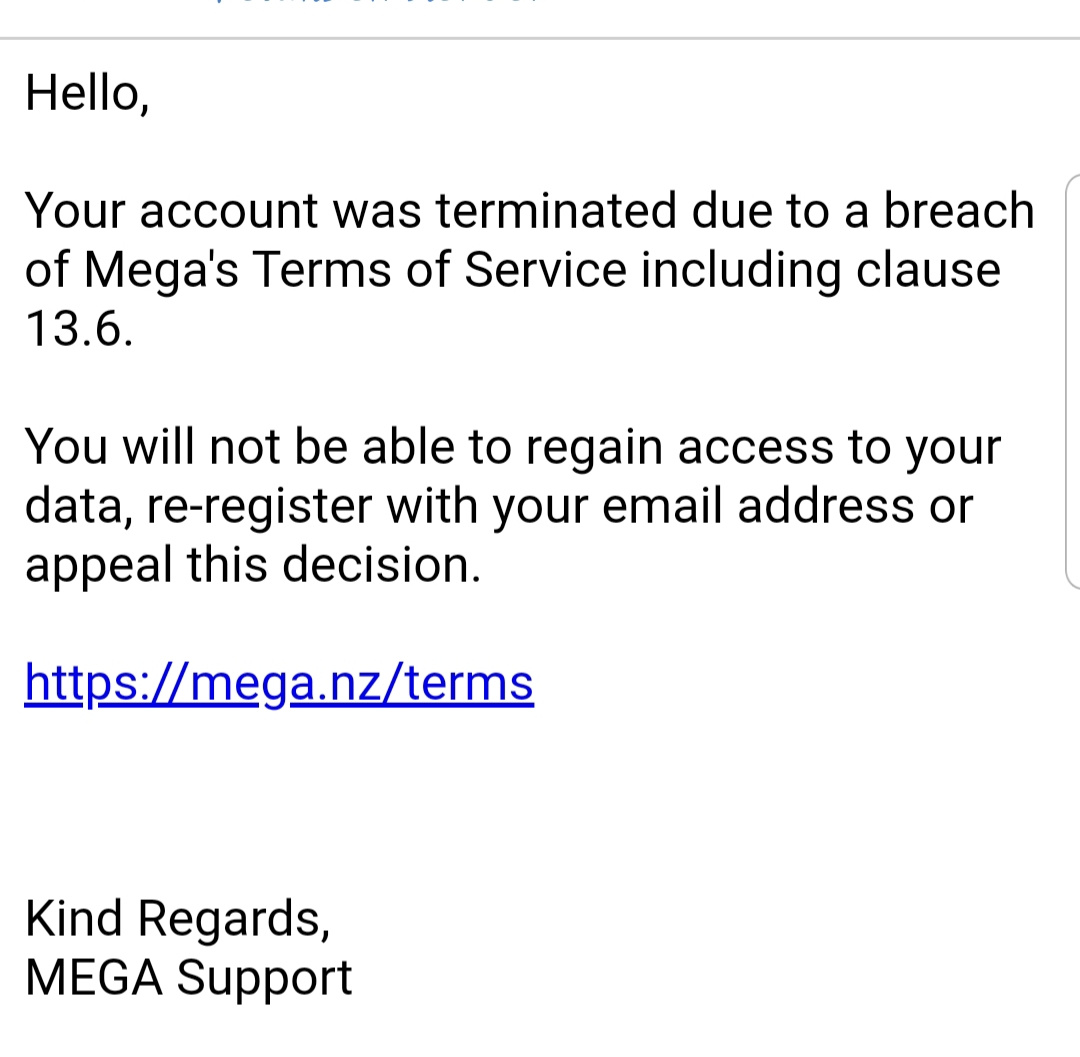Click the "Kind Regards," line
The height and width of the screenshot is (1057, 1080).
[178, 919]
